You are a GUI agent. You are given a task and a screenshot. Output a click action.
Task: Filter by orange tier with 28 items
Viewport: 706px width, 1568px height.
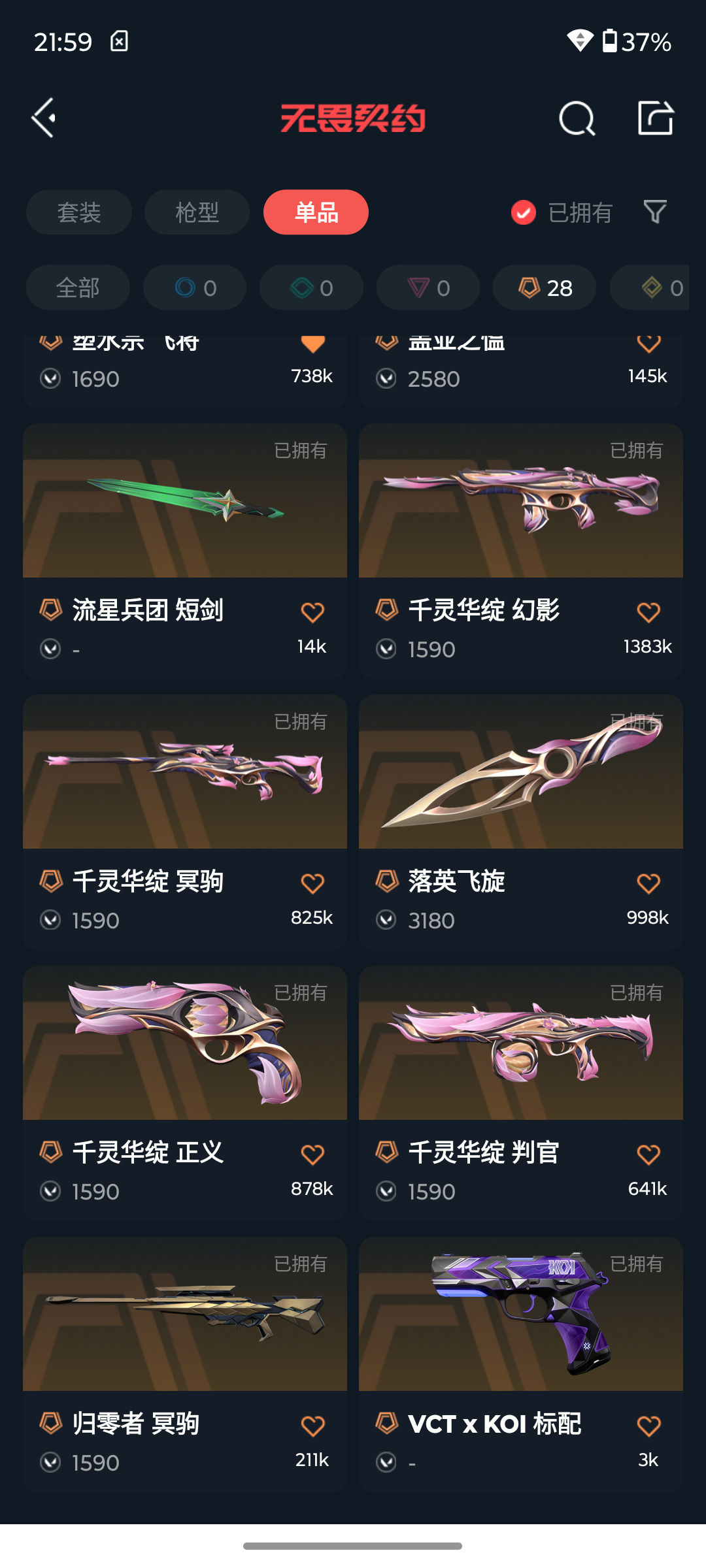point(545,287)
